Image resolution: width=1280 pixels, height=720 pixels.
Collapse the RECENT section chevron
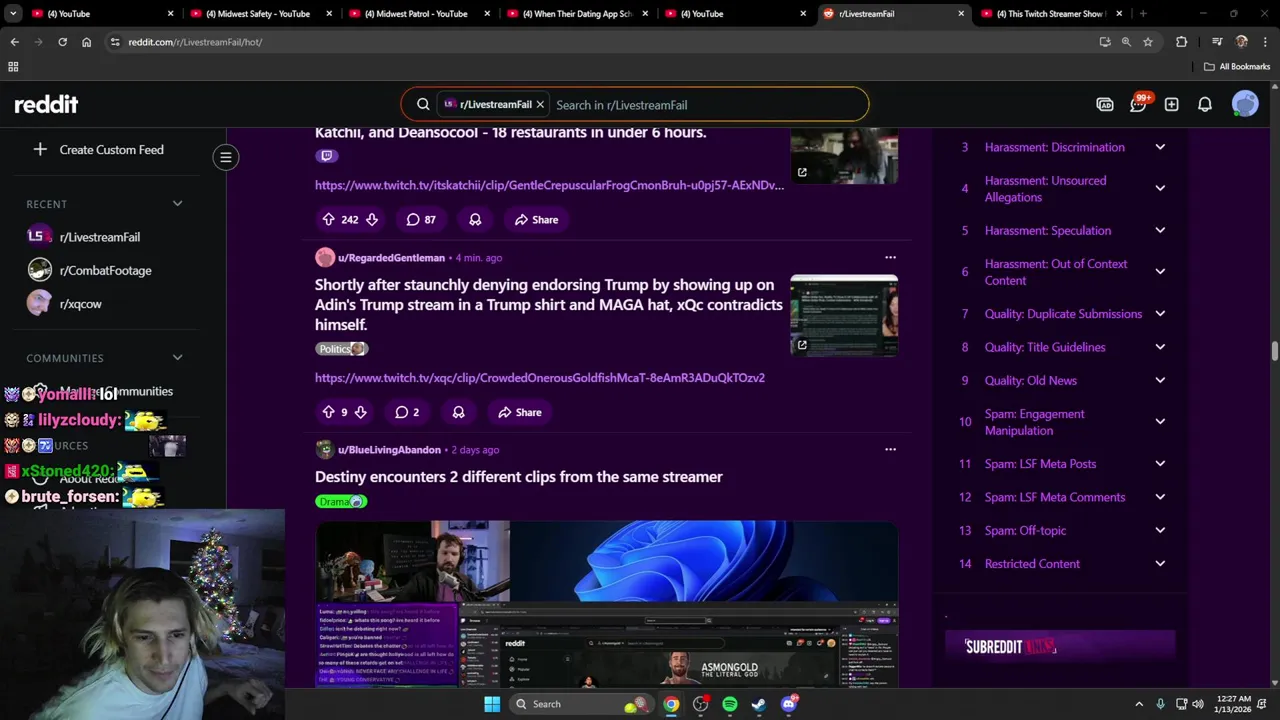(177, 204)
